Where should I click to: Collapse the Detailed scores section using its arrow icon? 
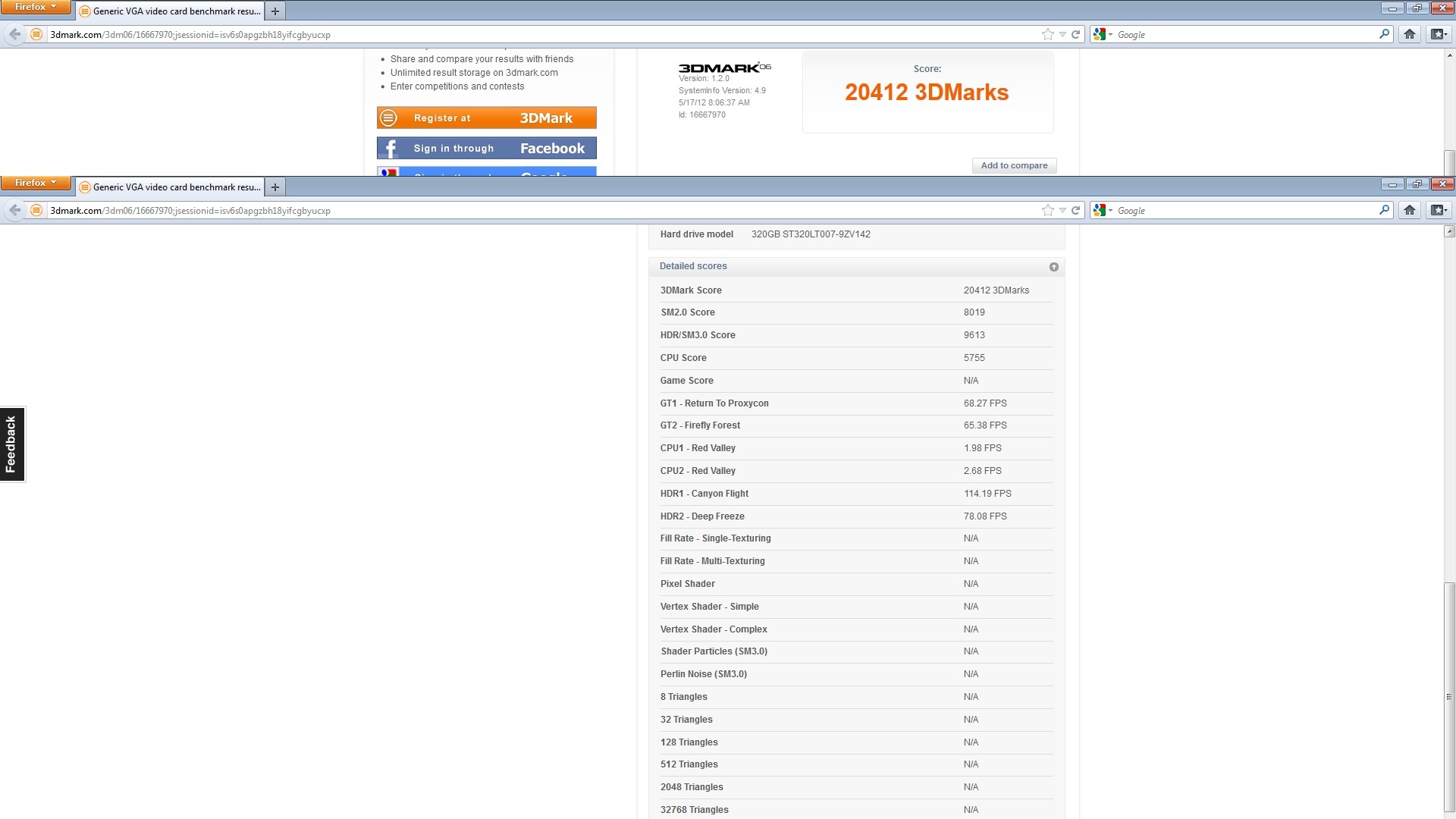(x=1053, y=267)
